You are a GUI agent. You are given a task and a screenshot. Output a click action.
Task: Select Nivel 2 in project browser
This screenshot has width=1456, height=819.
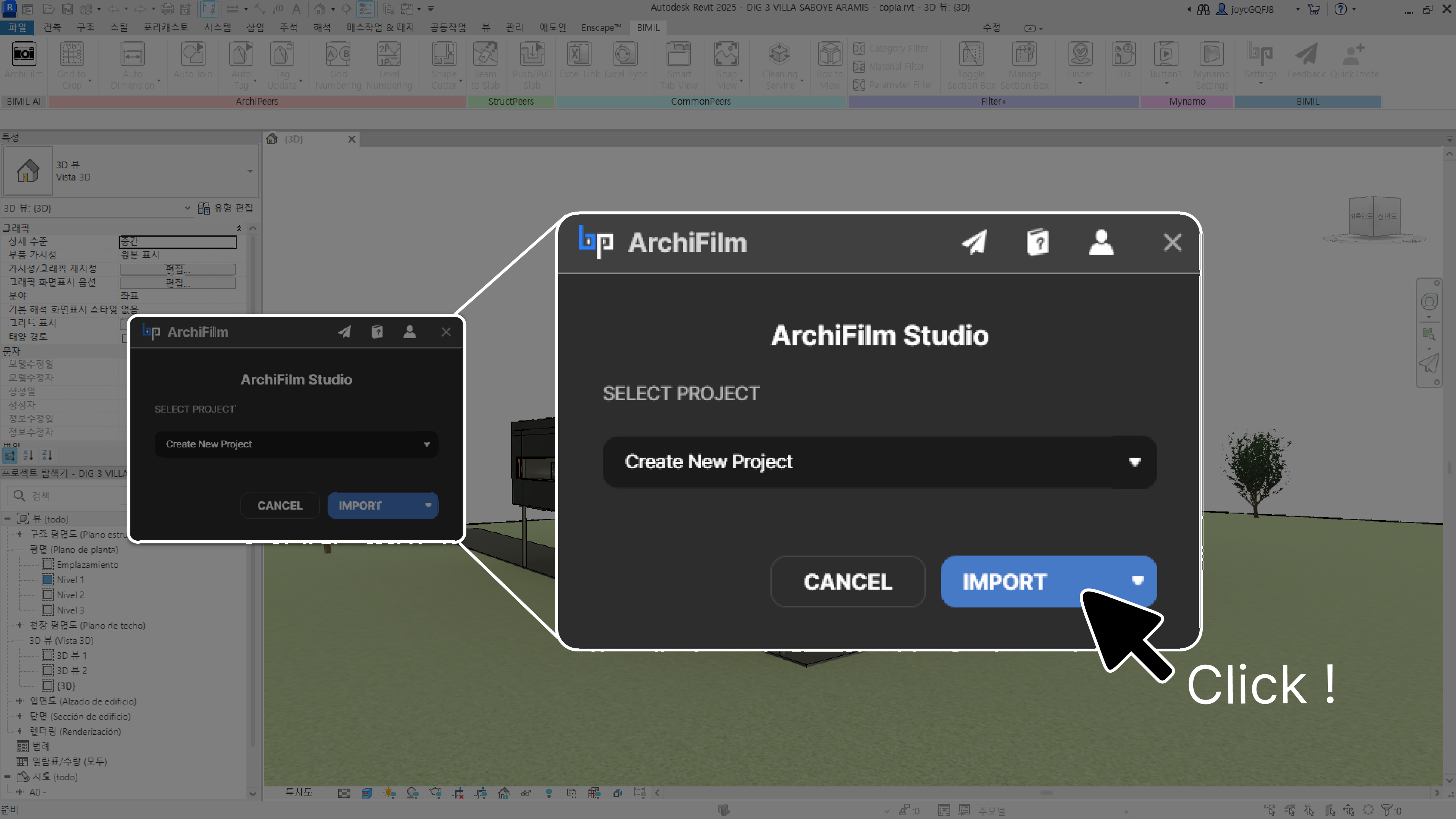pyautogui.click(x=70, y=595)
